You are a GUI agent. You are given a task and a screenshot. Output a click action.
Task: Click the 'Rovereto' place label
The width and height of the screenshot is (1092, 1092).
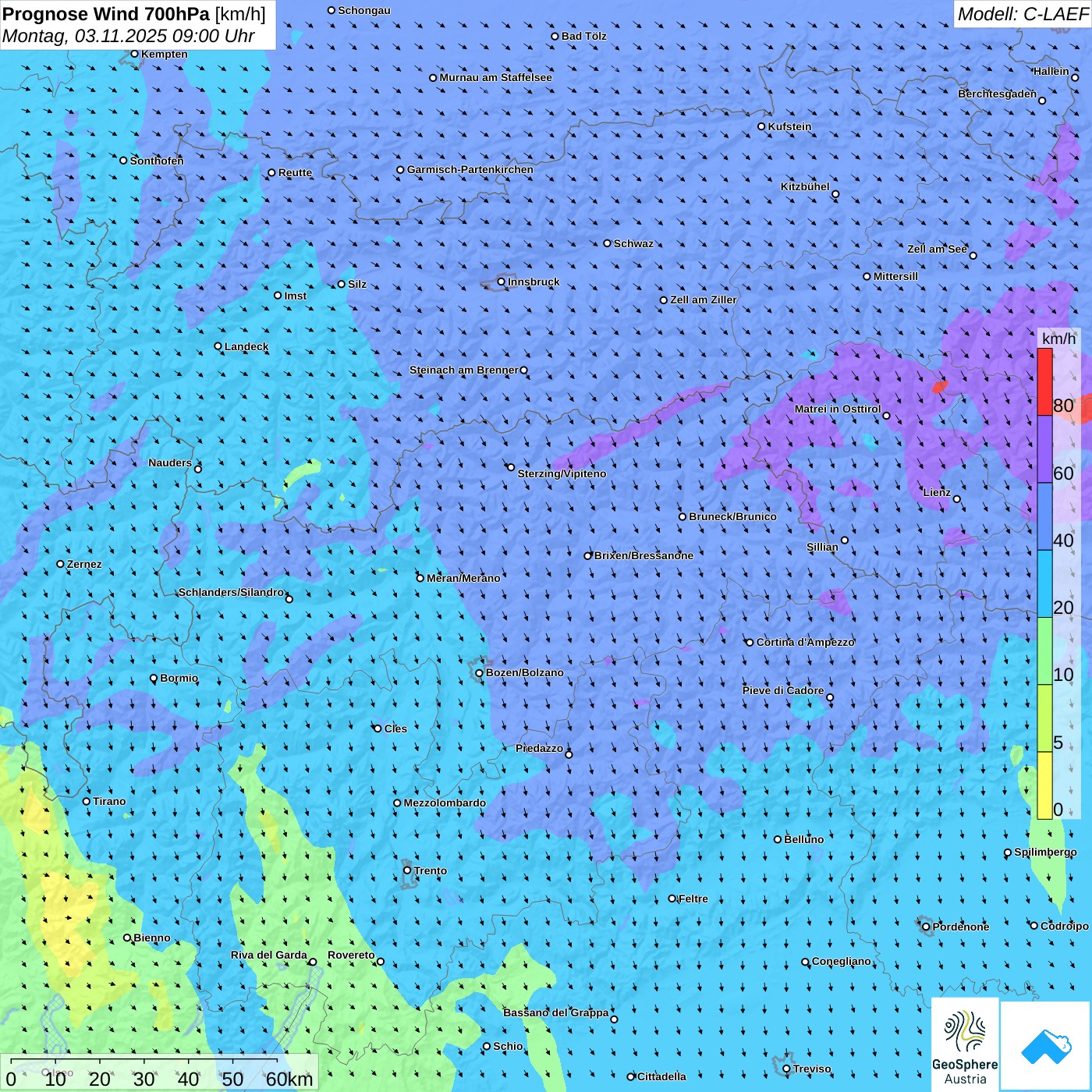351,955
